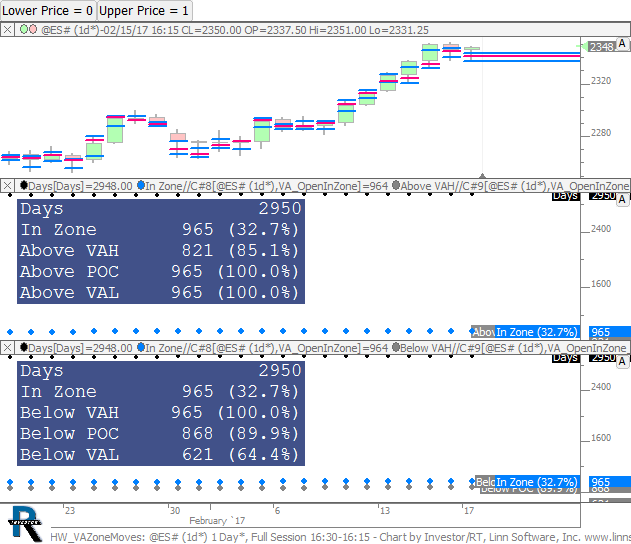
Task: Click the date 17 on time axis
Action: (x=469, y=511)
